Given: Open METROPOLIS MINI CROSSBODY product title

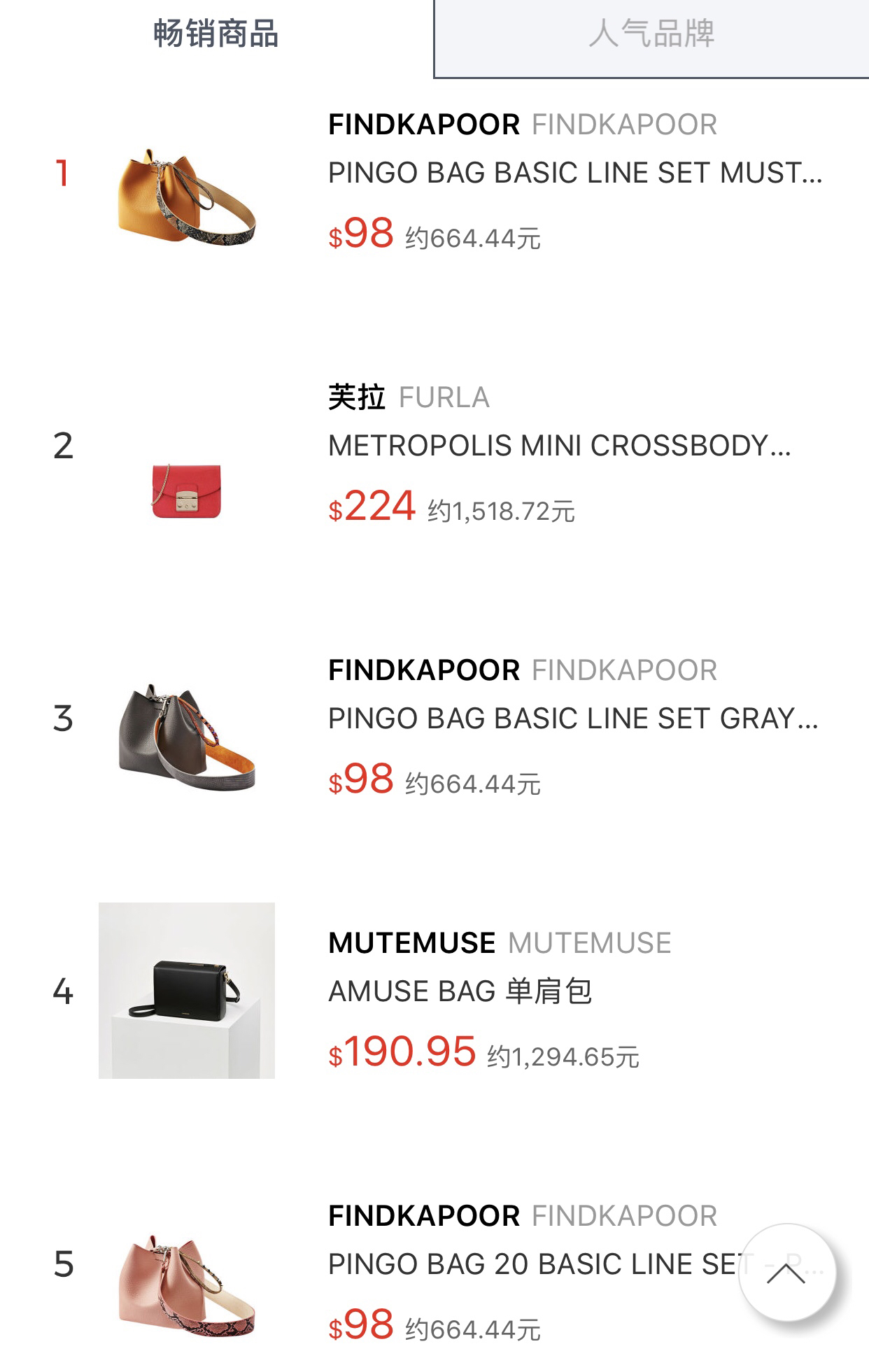Looking at the screenshot, I should coord(559,446).
